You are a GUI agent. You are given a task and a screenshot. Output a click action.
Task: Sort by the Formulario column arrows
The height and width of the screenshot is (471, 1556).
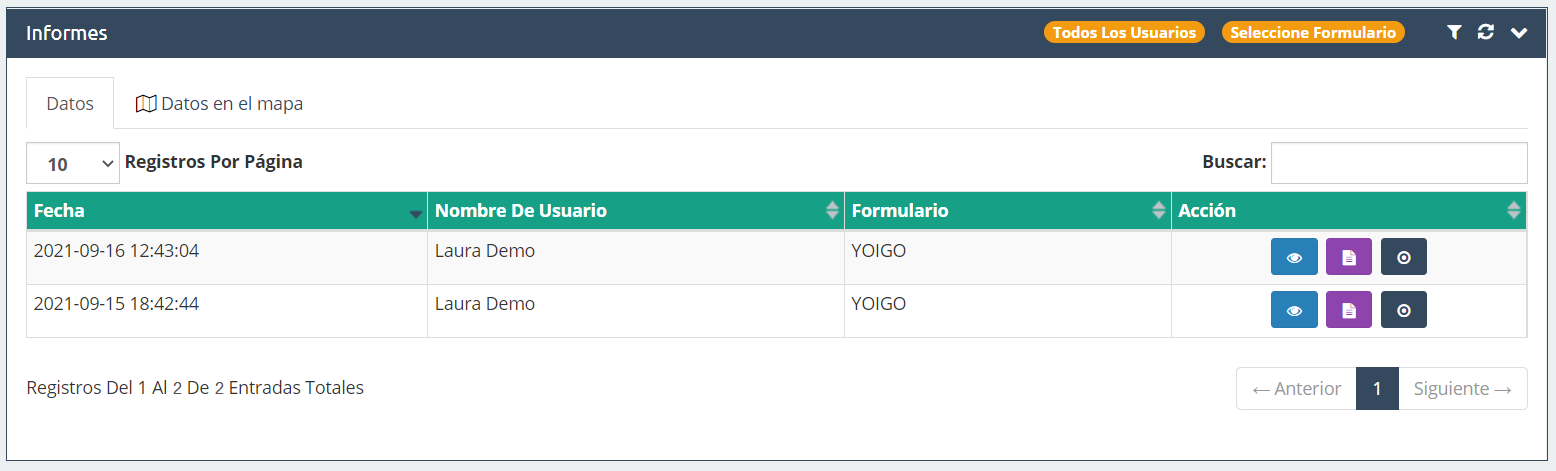(x=1159, y=211)
